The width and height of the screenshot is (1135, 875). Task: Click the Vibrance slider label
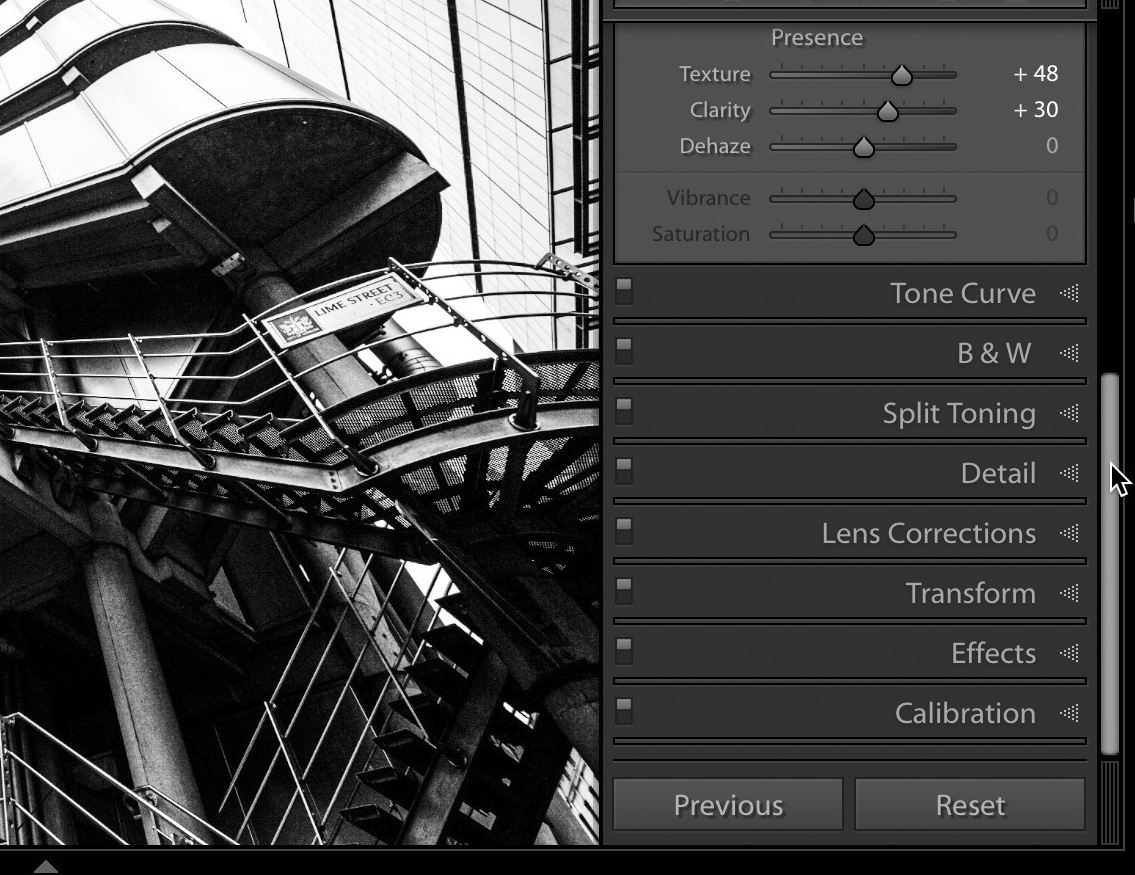709,198
